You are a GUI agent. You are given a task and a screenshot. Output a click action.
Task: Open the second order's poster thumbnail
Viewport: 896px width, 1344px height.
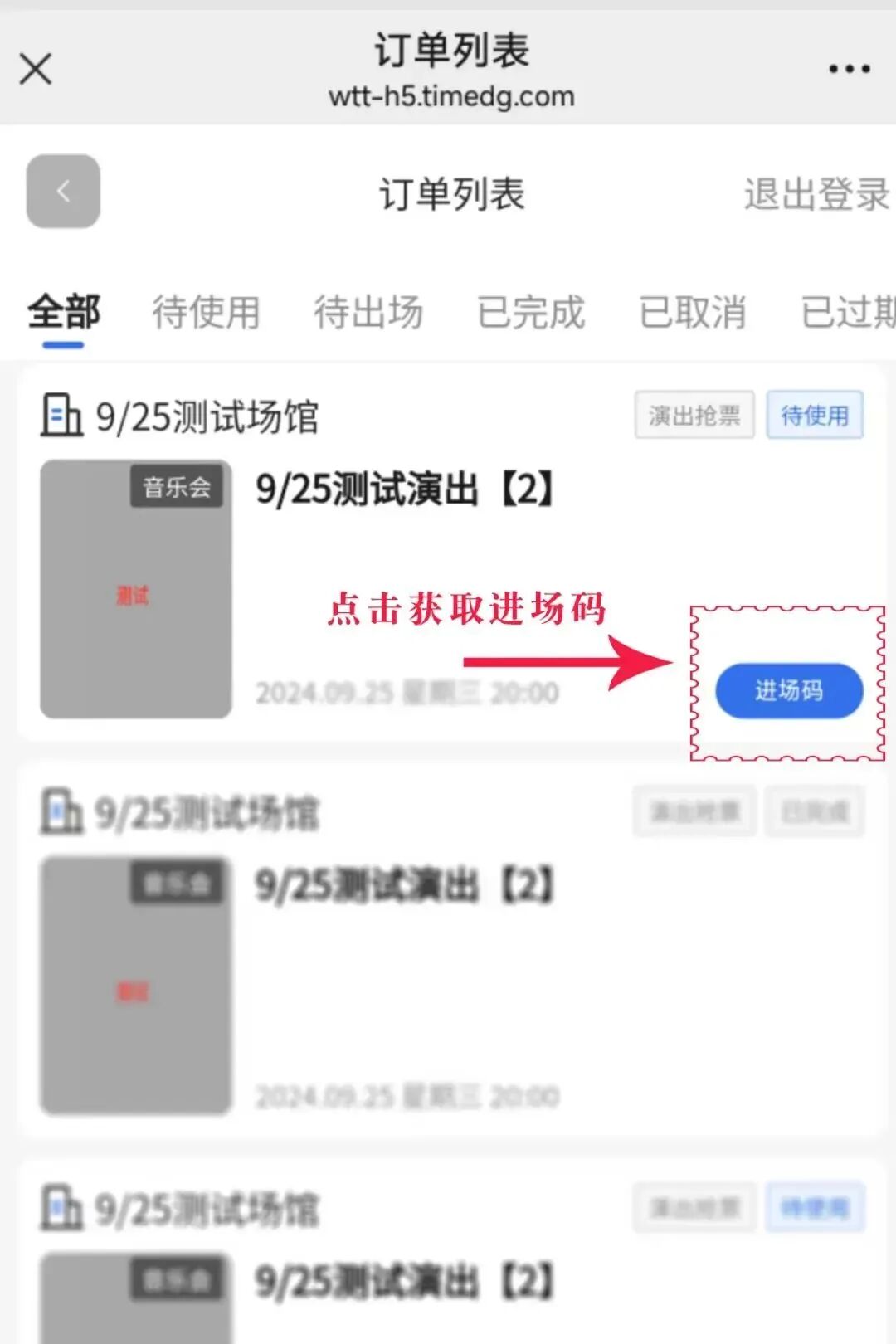136,986
